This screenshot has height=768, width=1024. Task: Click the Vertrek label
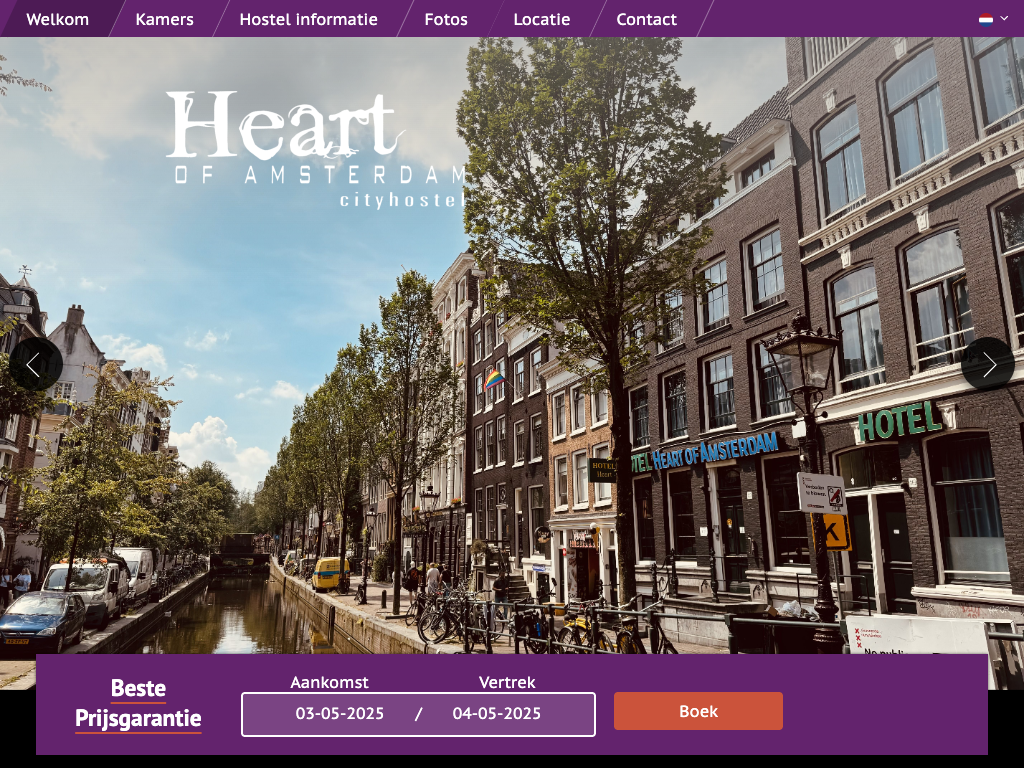coord(507,682)
